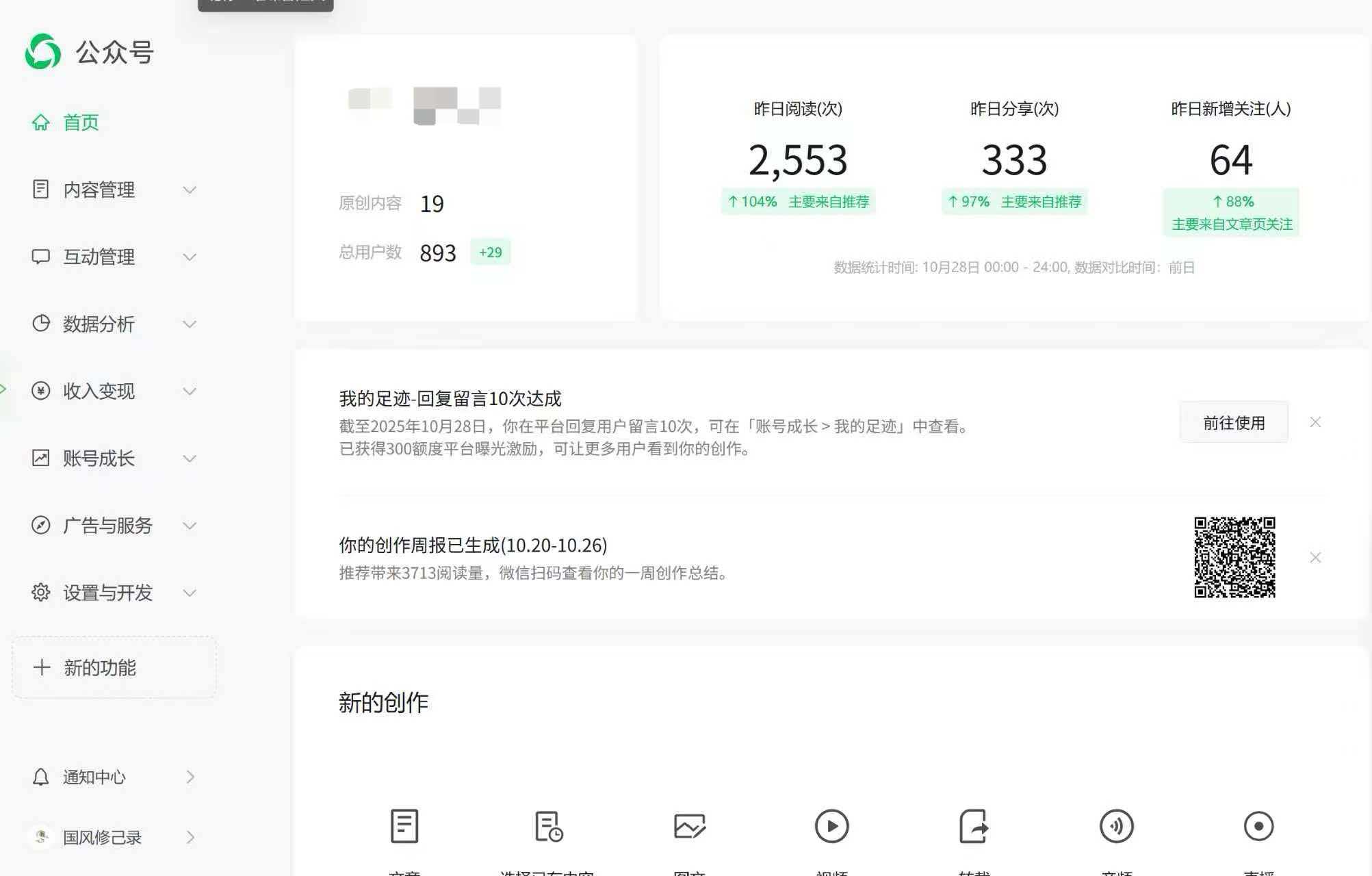Image resolution: width=1372 pixels, height=876 pixels.
Task: Open 通知中心 with the bell icon
Action: [41, 777]
